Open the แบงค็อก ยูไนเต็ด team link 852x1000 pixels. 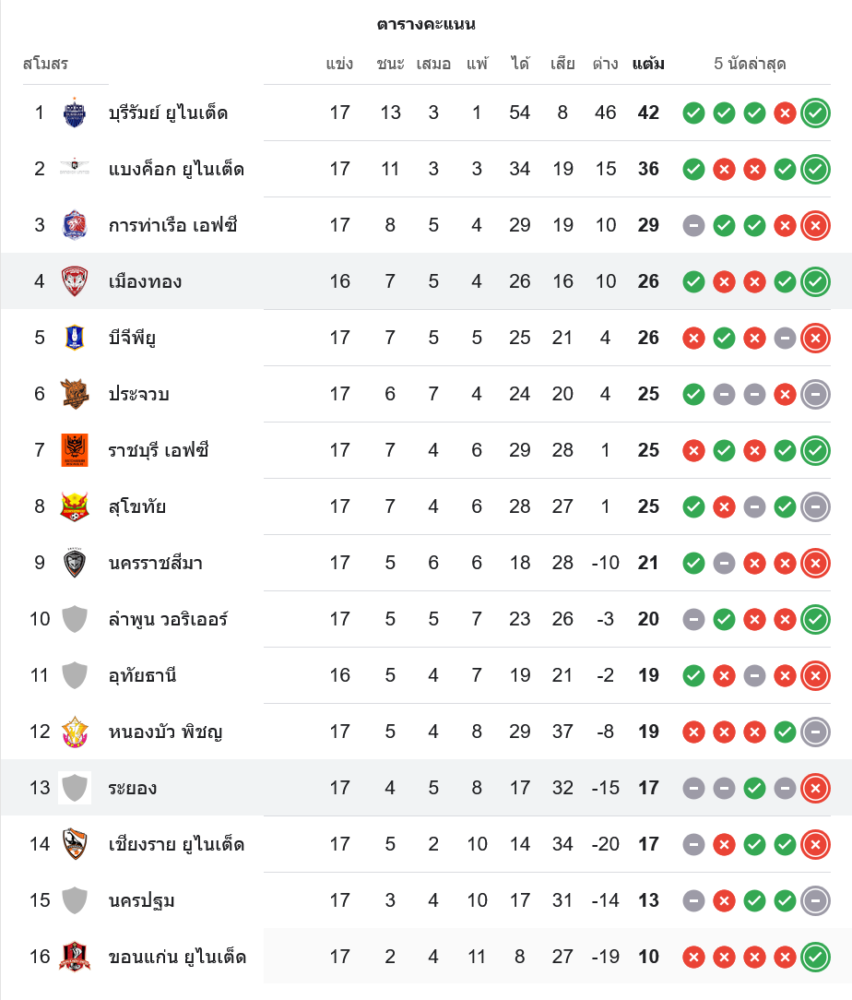click(x=176, y=169)
